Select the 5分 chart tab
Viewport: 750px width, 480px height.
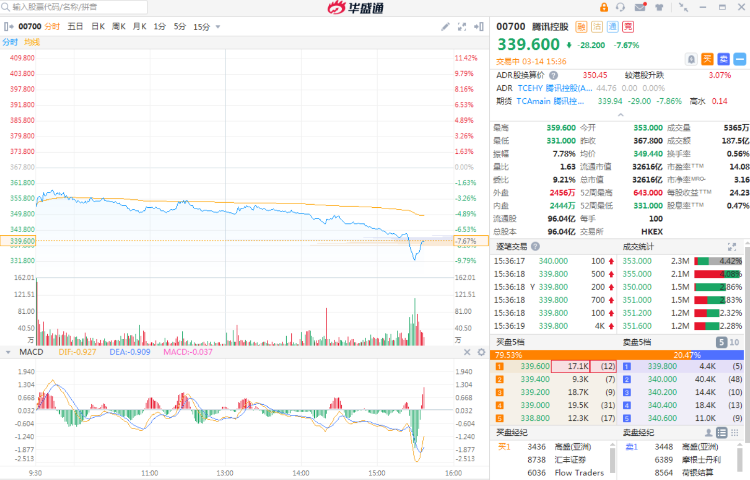point(179,27)
